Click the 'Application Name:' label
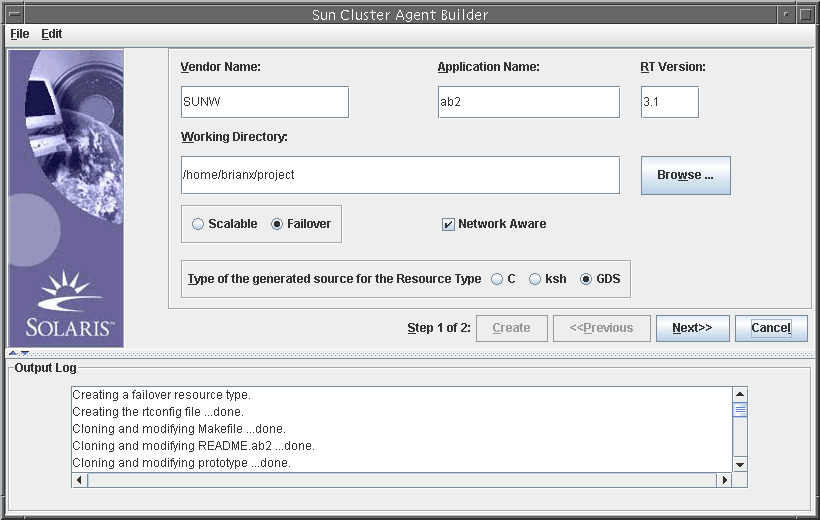 pos(488,67)
